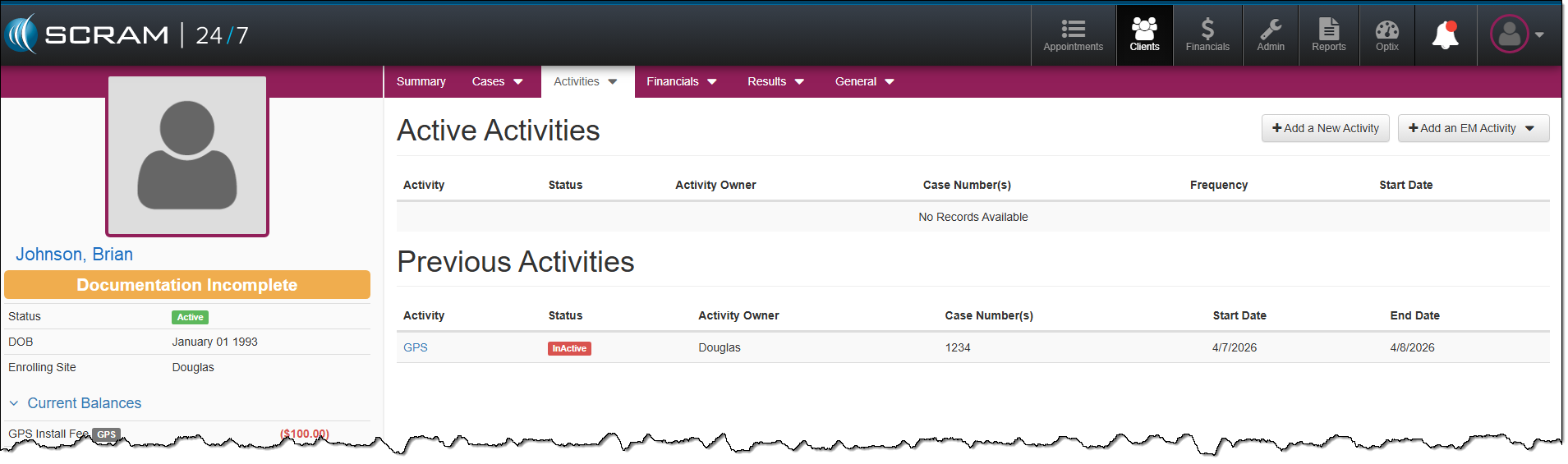
Task: Switch to the Summary tab
Action: (x=421, y=81)
